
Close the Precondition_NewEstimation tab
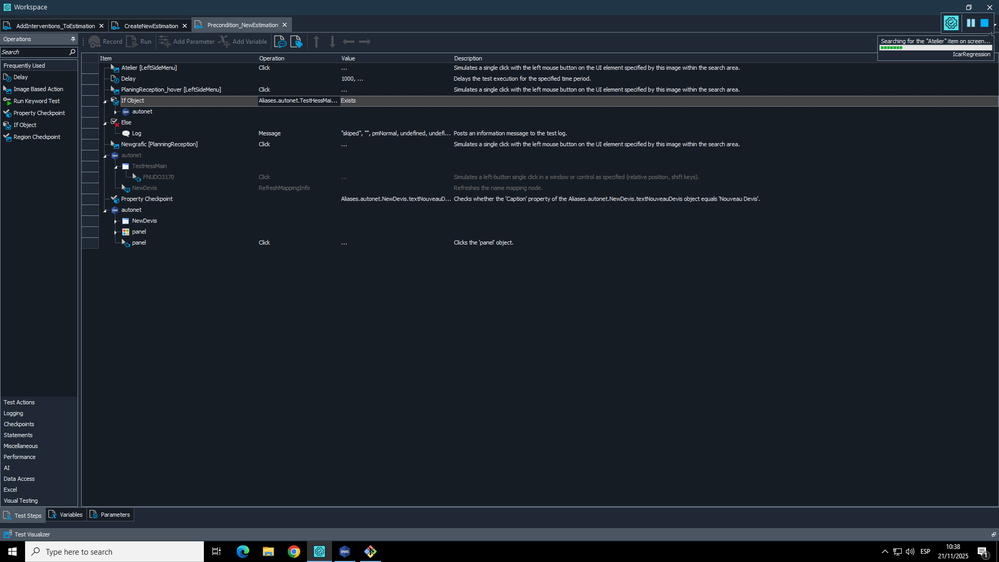284,25
